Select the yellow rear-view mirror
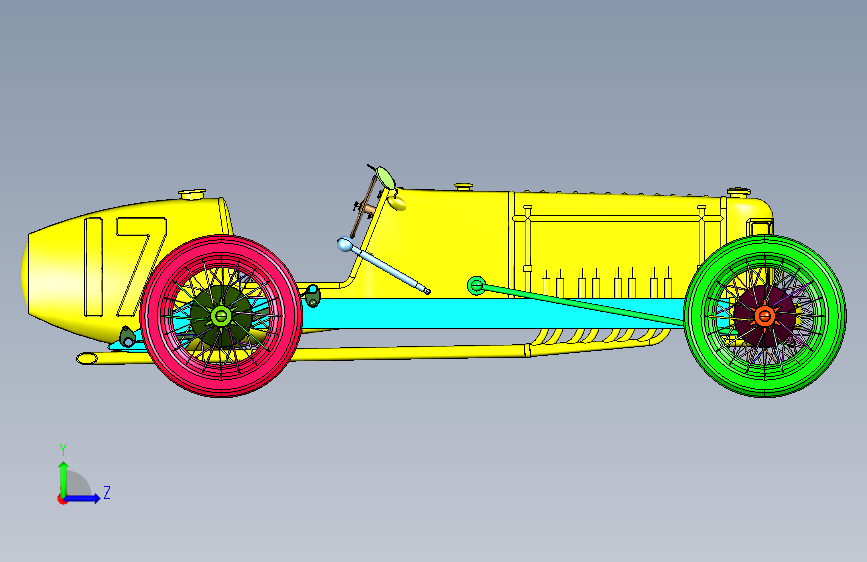The image size is (867, 562). coord(397,202)
